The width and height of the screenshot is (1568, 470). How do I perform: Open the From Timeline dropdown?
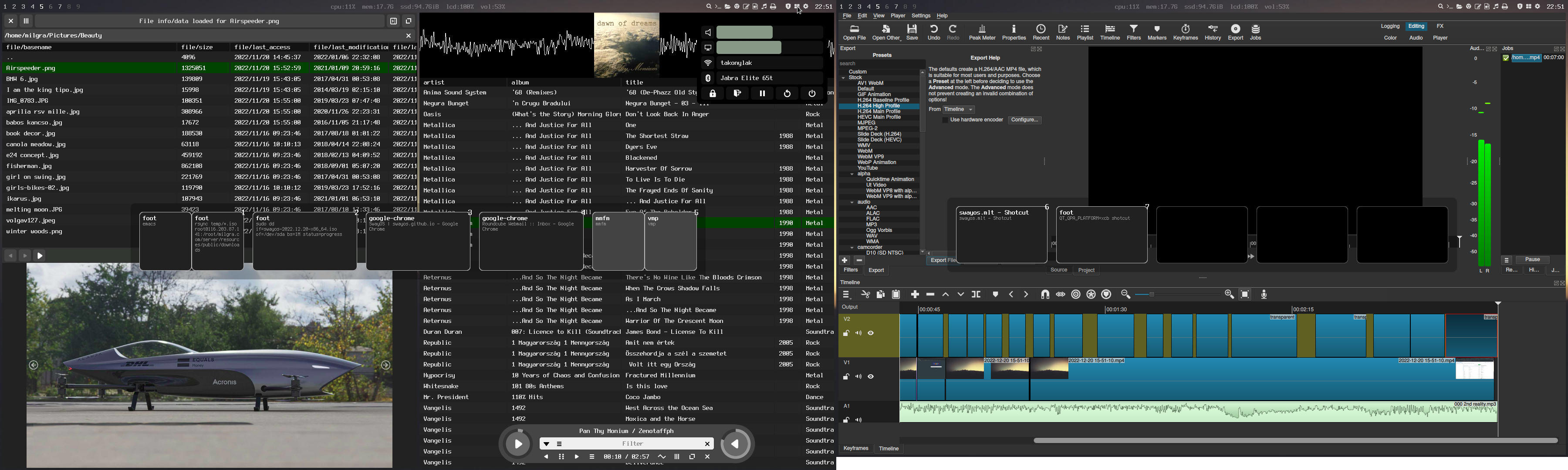pos(959,109)
